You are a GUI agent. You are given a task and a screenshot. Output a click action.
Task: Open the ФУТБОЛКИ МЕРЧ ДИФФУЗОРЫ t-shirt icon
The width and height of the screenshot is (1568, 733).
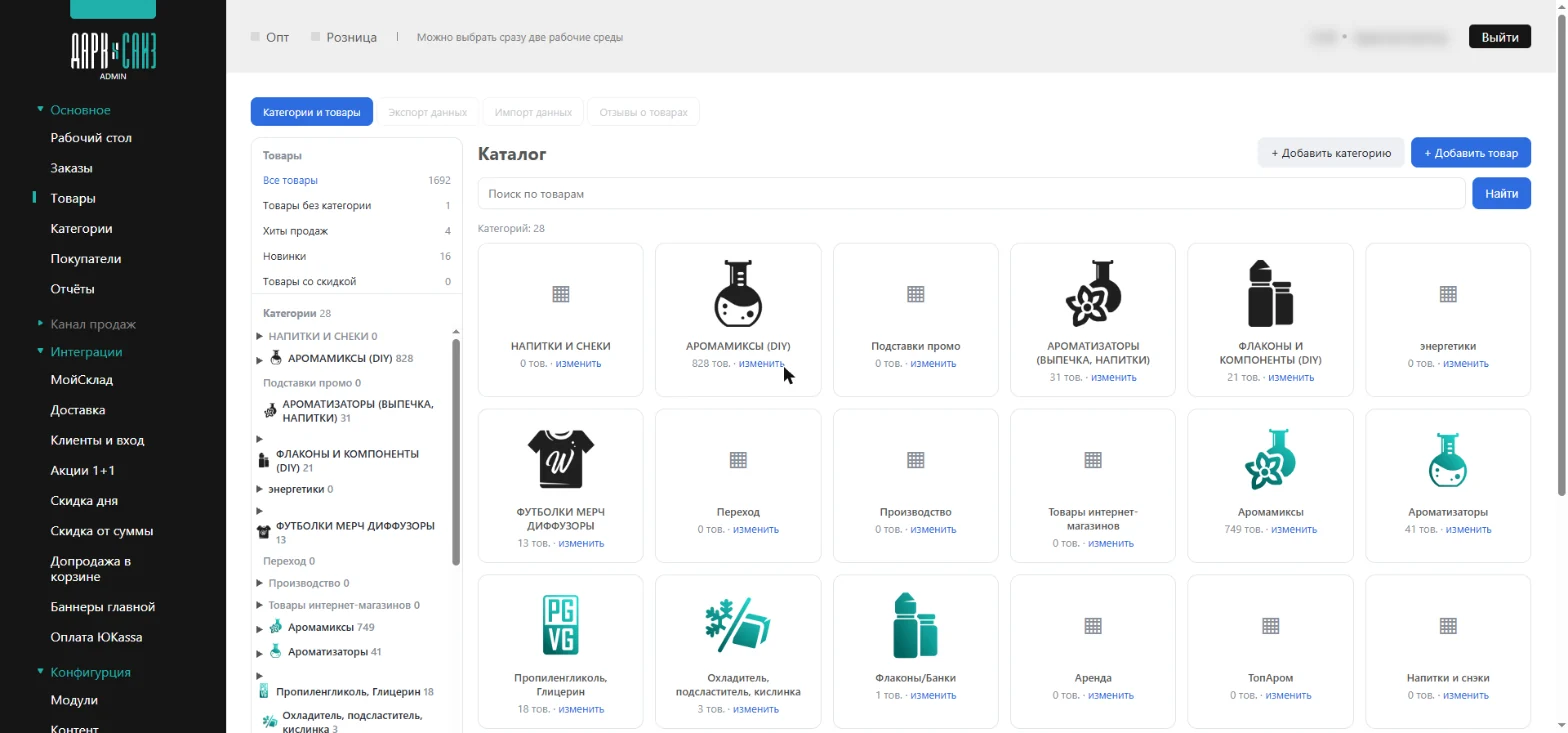click(x=561, y=459)
